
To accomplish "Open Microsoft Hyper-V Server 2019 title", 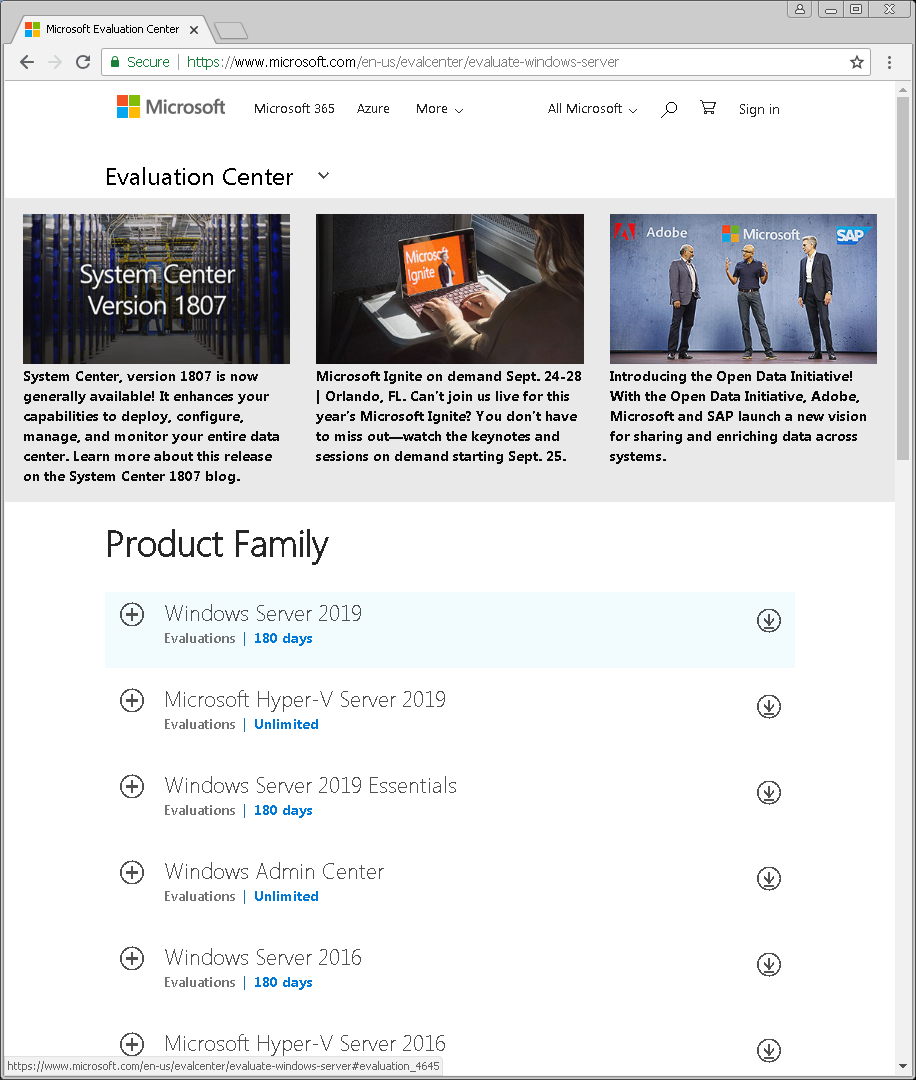I will pos(304,699).
